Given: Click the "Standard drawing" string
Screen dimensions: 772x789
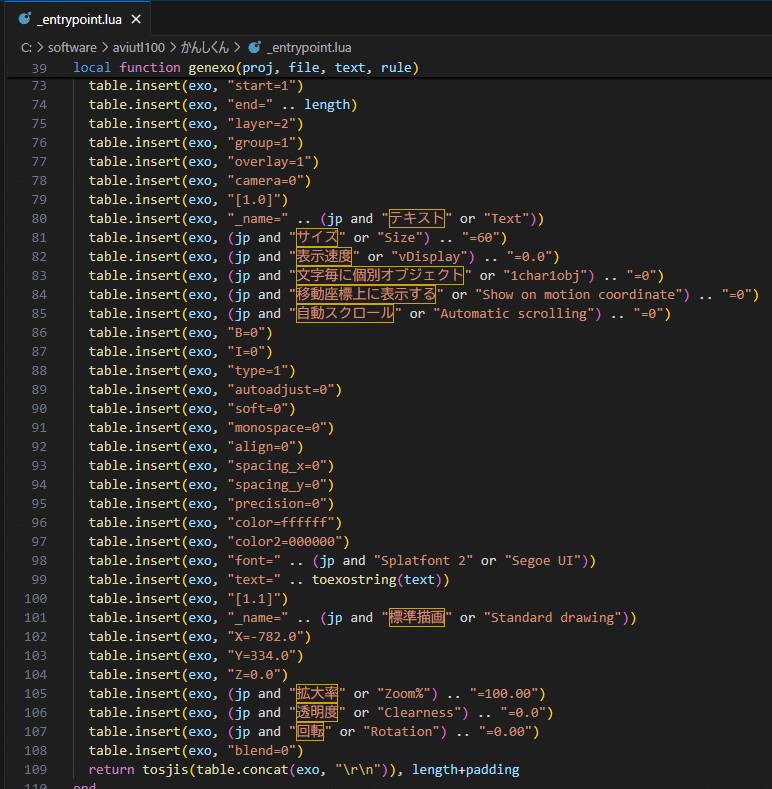Looking at the screenshot, I should 553,618.
